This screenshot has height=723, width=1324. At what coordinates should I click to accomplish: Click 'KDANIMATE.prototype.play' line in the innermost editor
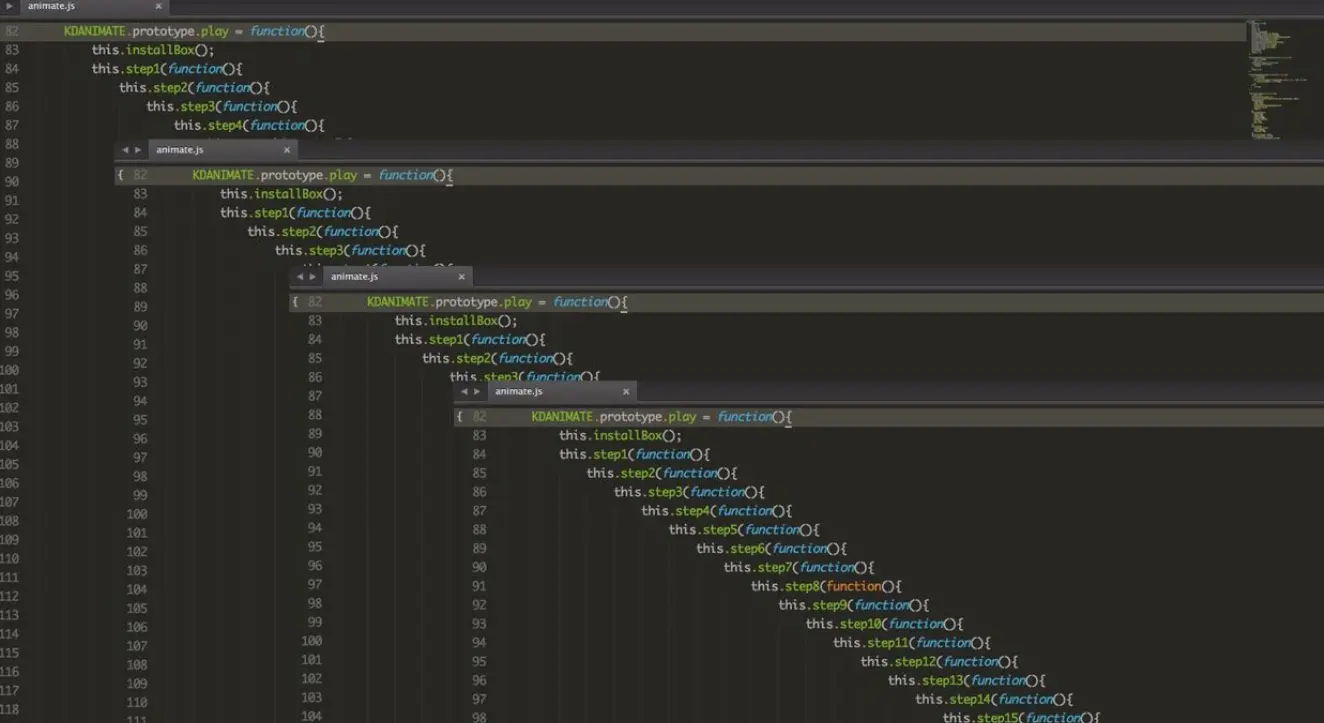662,417
